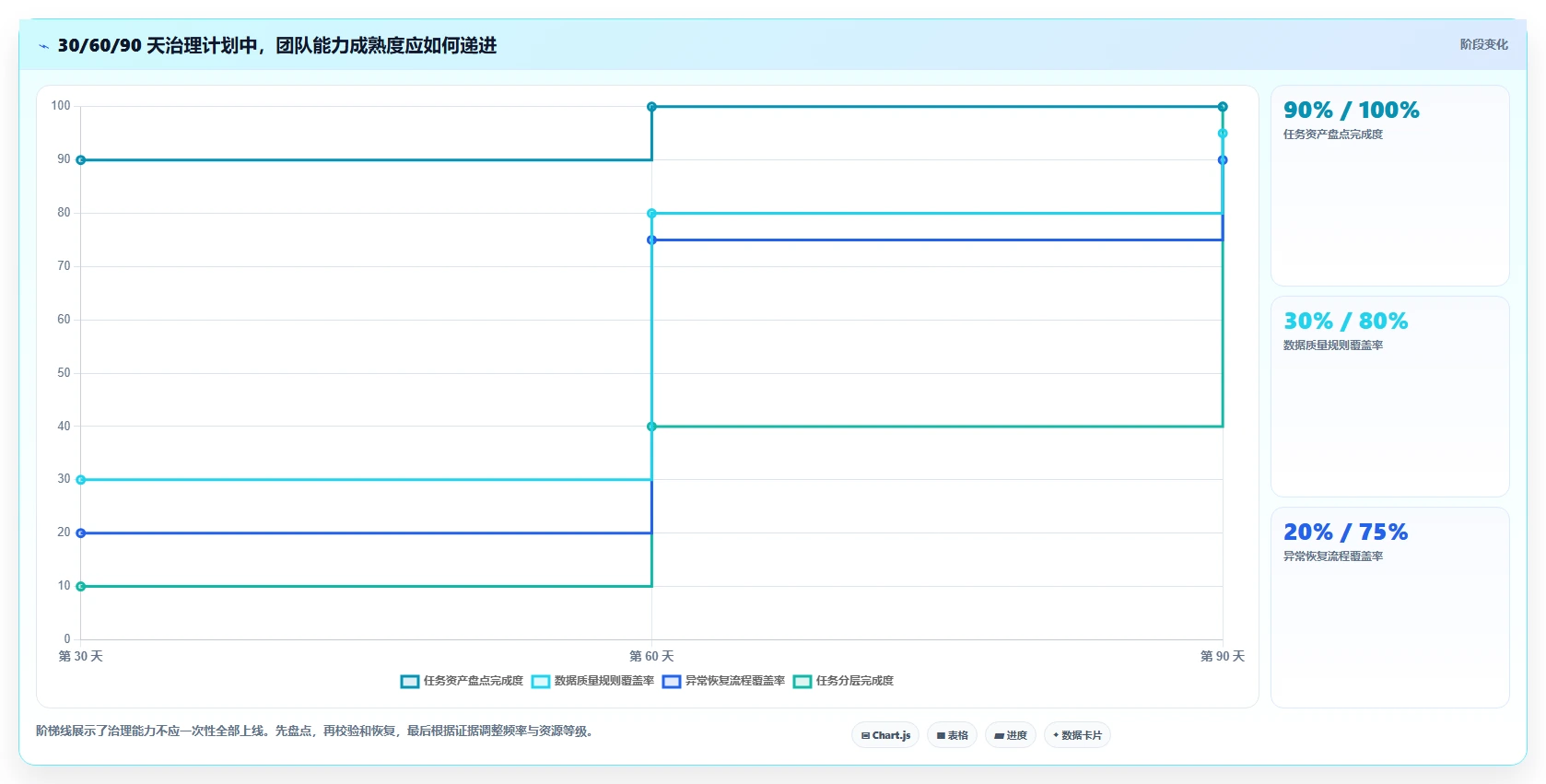1546x784 pixels.
Task: Click the x-axis label 第 30 天
Action: tap(81, 657)
